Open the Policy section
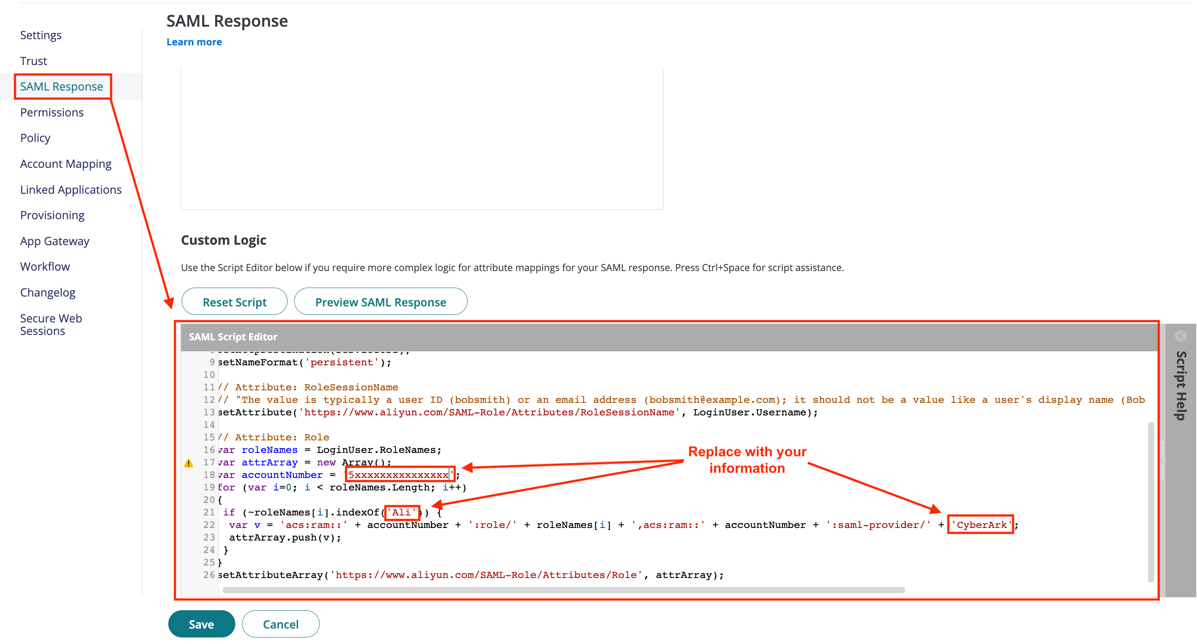Image resolution: width=1197 pixels, height=644 pixels. [x=35, y=138]
